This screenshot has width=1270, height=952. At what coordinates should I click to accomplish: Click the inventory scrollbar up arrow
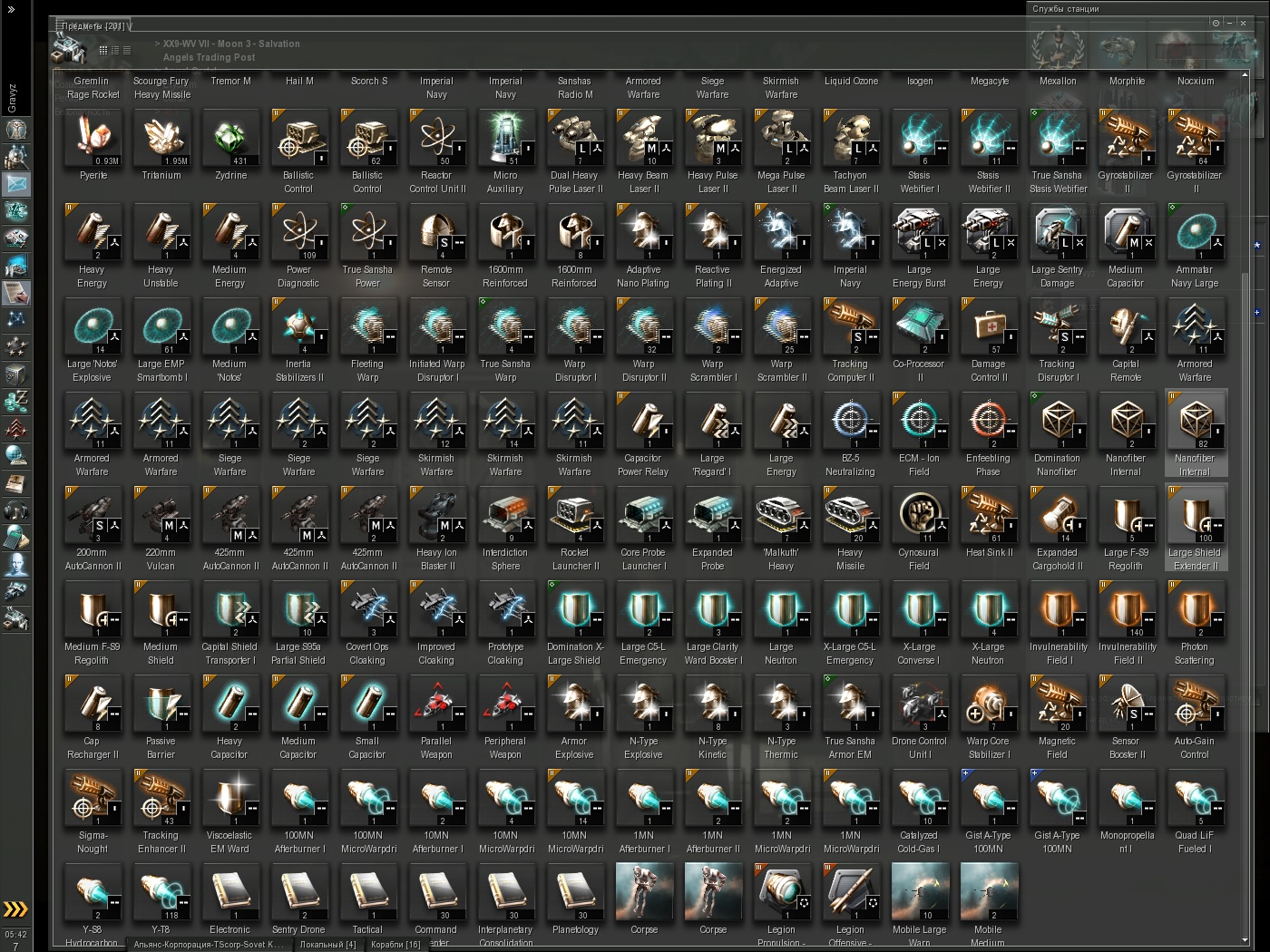point(1245,75)
